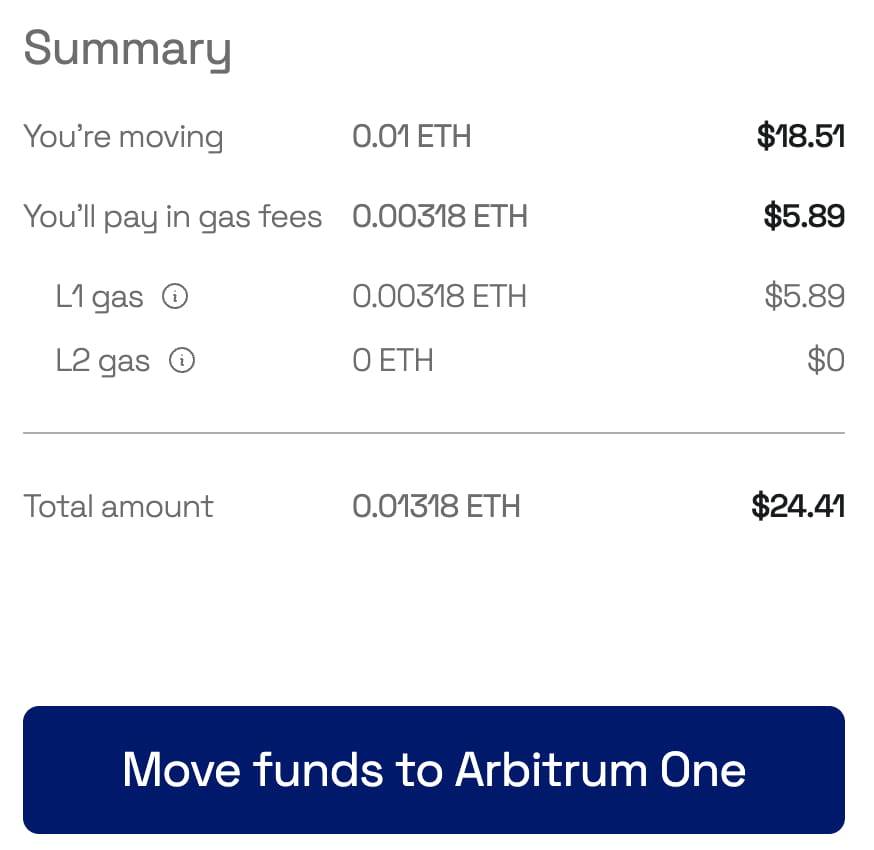Screen dimensions: 874x850
Task: Click the gas fees 0.00318 ETH total
Action: tap(439, 217)
